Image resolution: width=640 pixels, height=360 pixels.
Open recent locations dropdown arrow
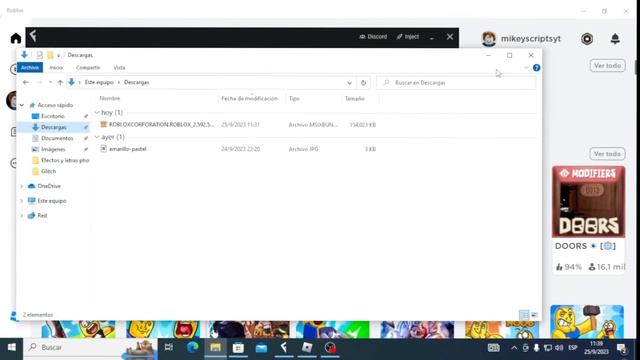(50, 82)
